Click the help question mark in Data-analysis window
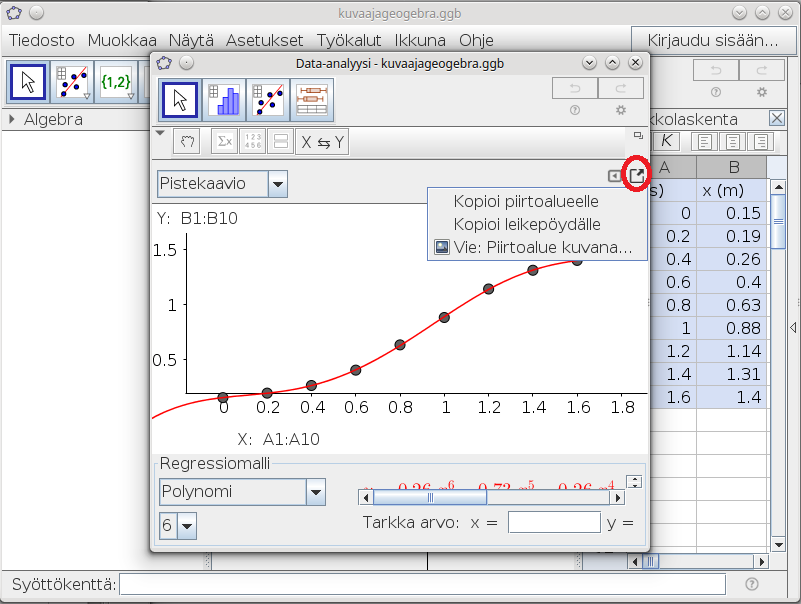Image resolution: width=801 pixels, height=604 pixels. [575, 110]
